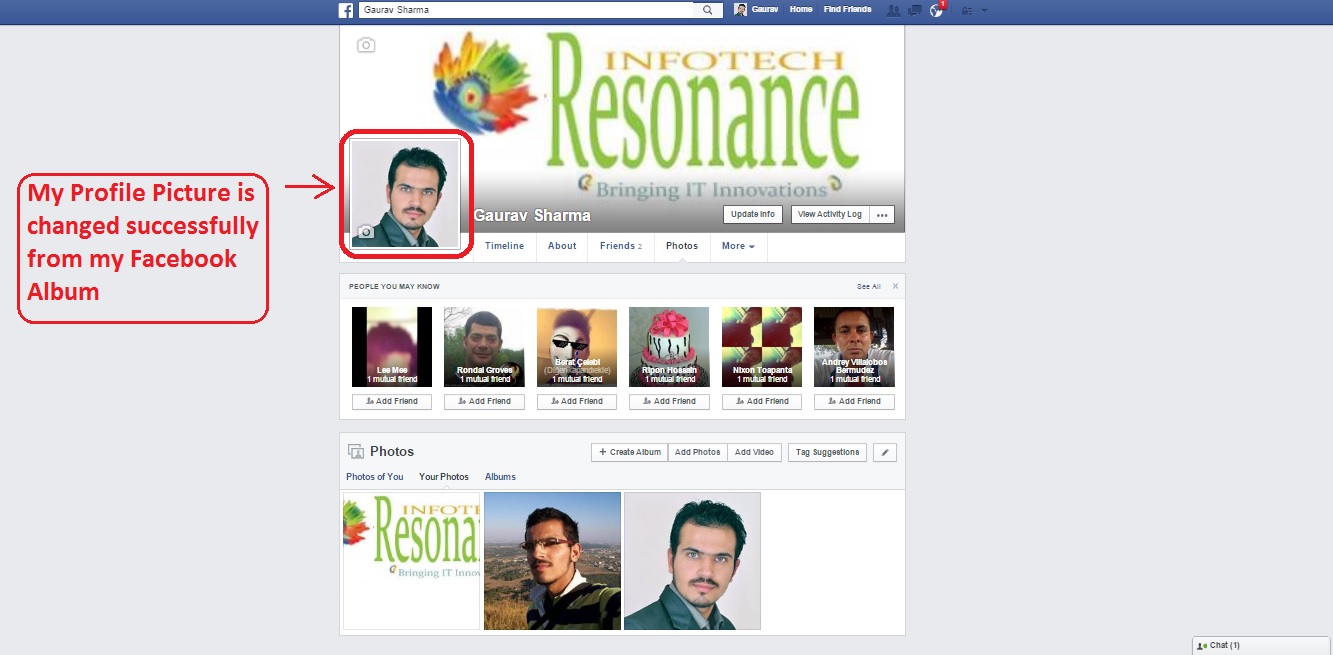Image resolution: width=1333 pixels, height=655 pixels.
Task: Select the Photos tab
Action: (x=682, y=246)
